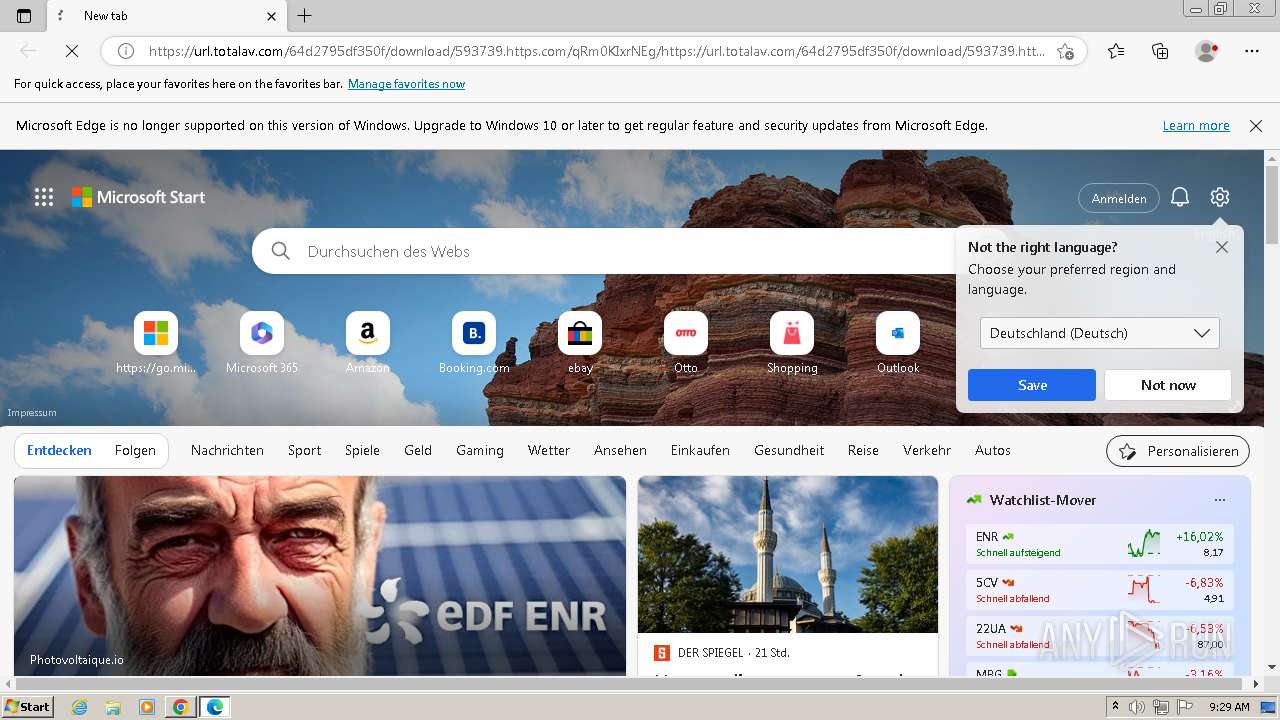Image resolution: width=1280 pixels, height=720 pixels.
Task: Open notifications bell on Microsoft Start
Action: click(x=1180, y=197)
